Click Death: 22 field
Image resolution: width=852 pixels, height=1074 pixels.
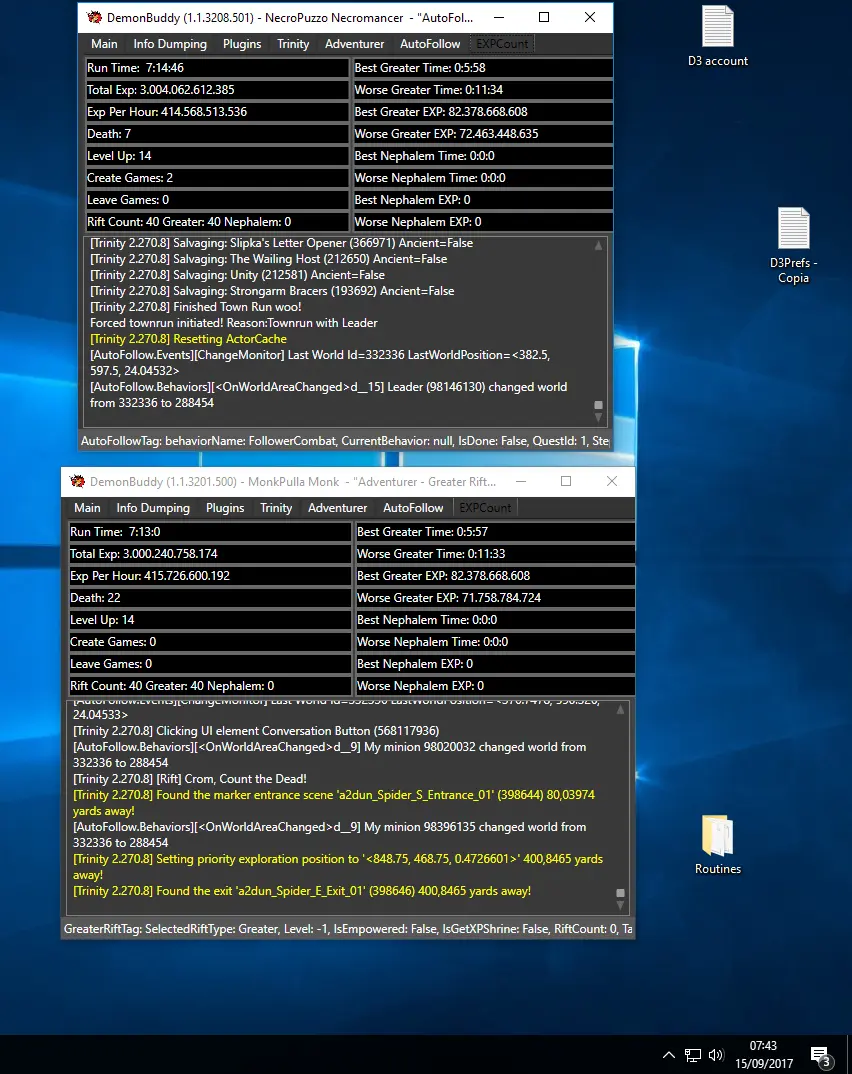210,597
